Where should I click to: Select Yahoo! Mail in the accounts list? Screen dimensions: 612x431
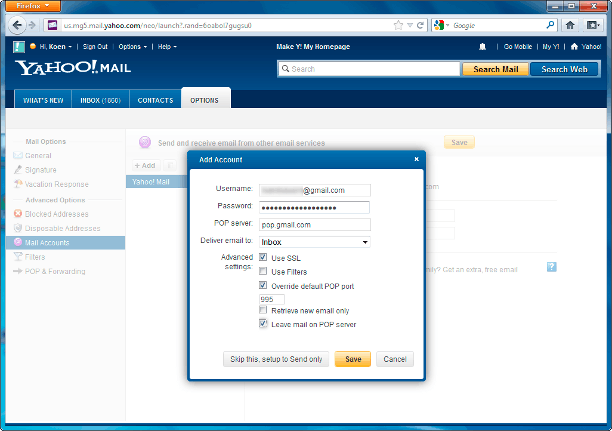(x=157, y=182)
